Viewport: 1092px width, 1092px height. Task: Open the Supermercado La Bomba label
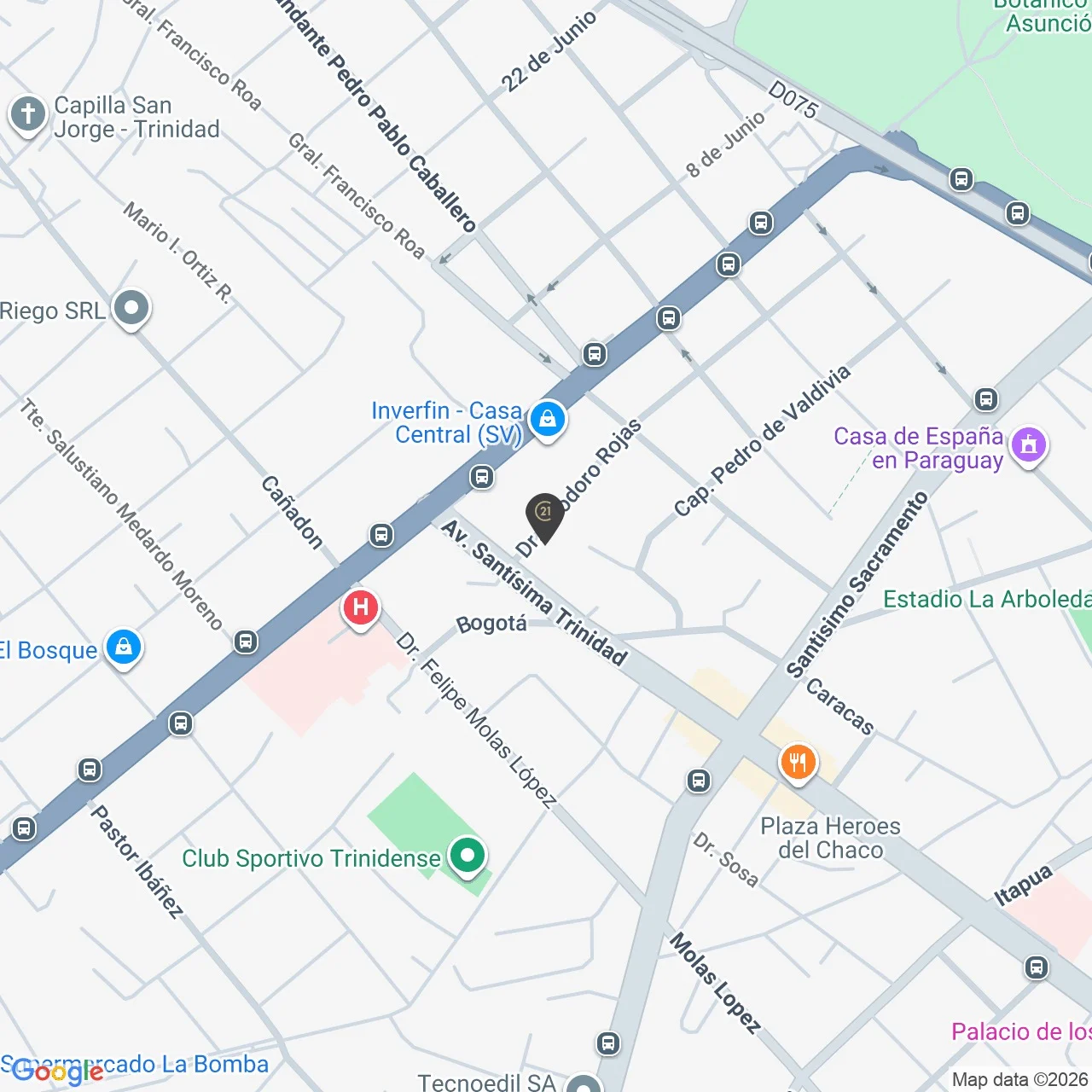135,1064
